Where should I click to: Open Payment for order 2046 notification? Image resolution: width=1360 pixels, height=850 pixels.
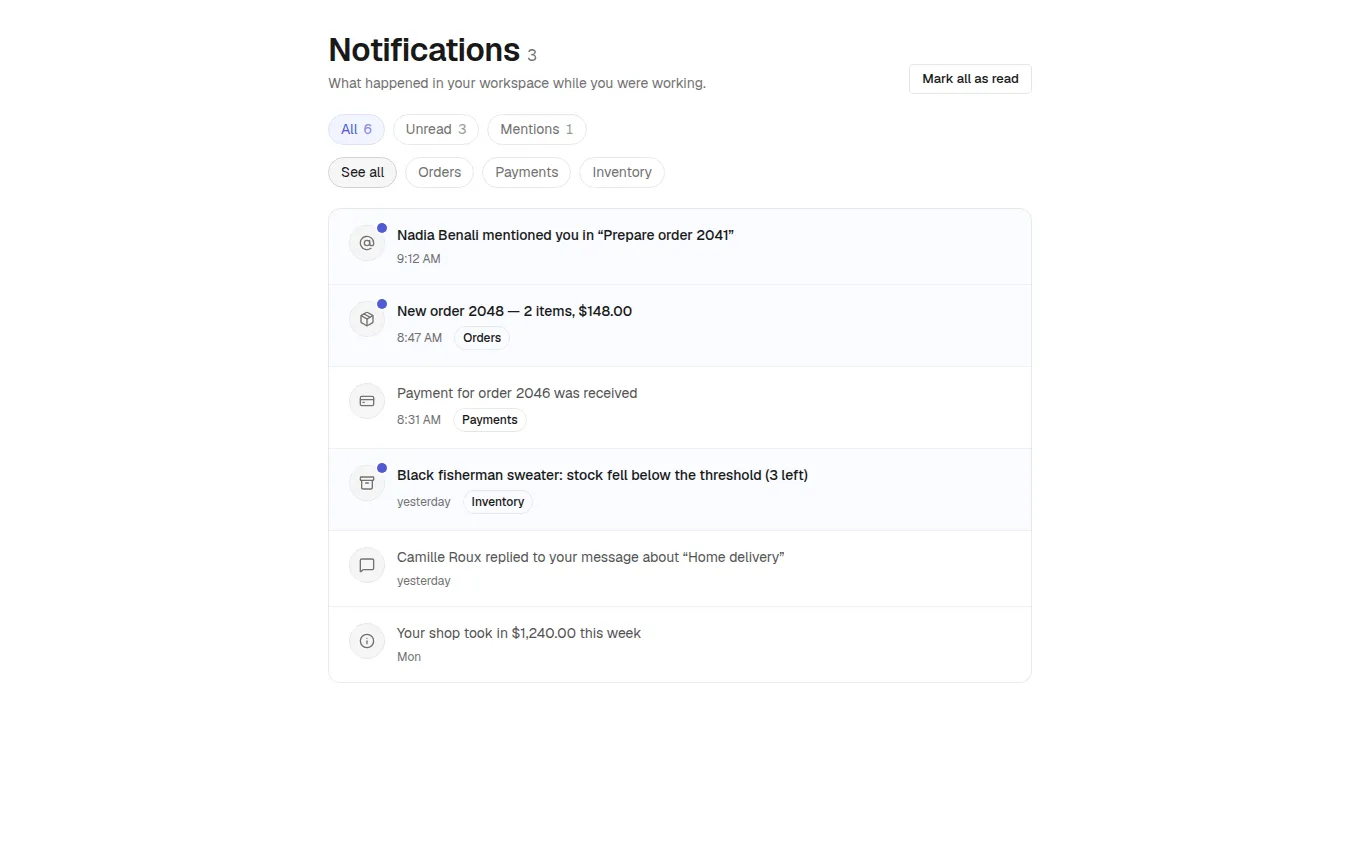[680, 408]
